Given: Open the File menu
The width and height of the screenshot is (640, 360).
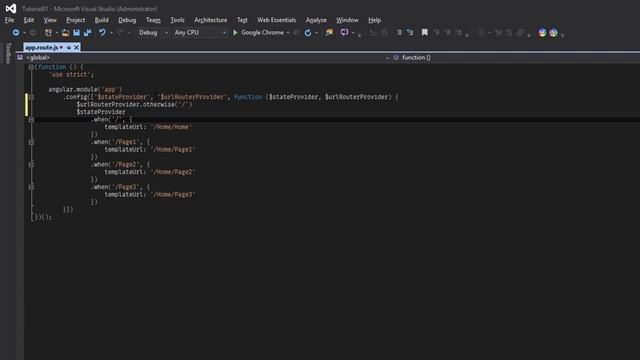Looking at the screenshot, I should (x=9, y=20).
